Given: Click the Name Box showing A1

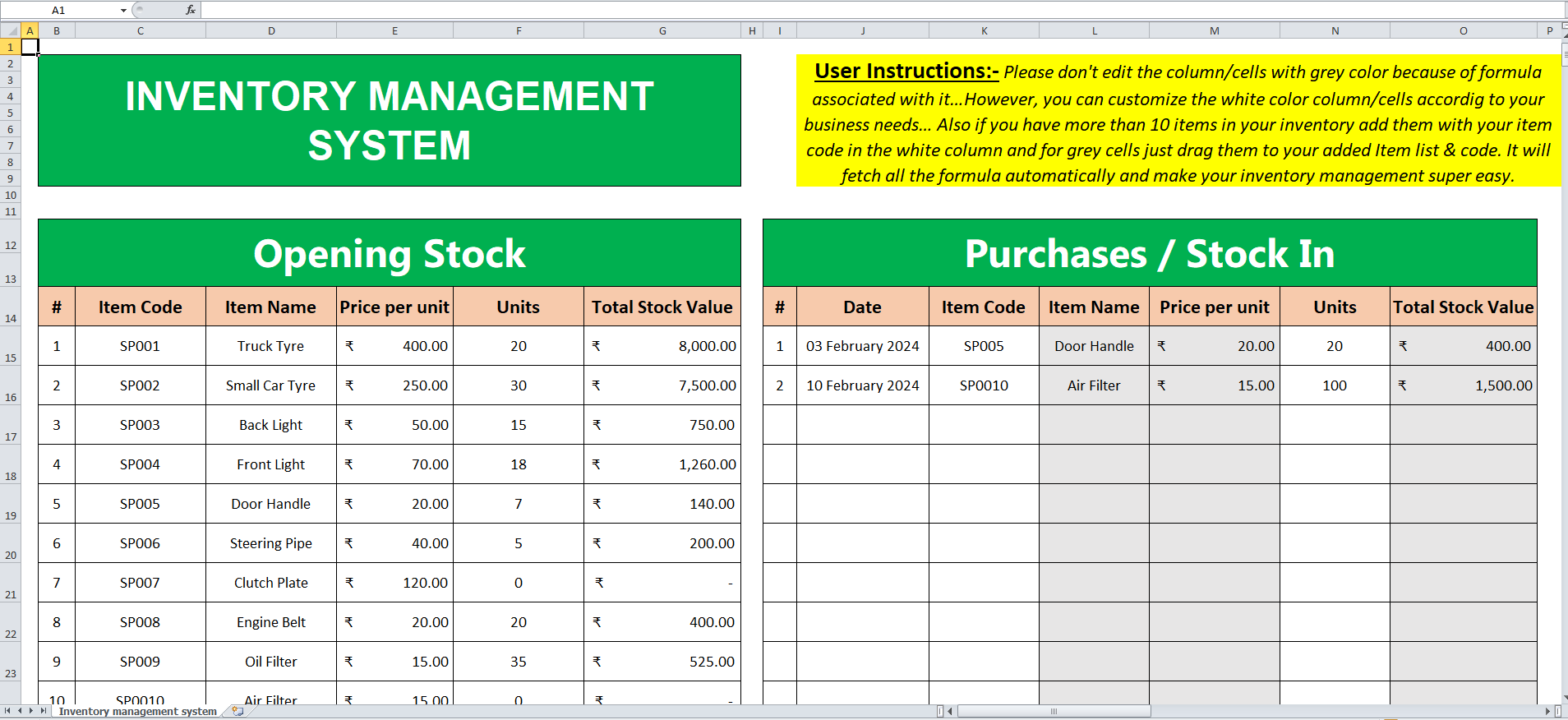Looking at the screenshot, I should click(x=59, y=10).
